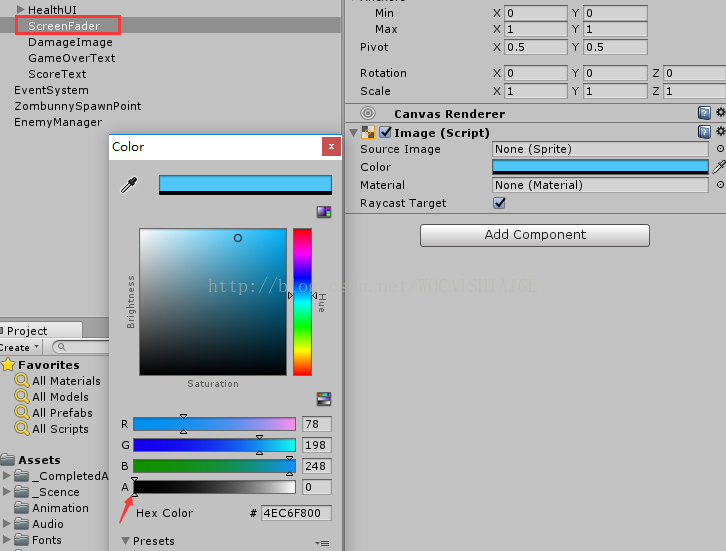Click the B channel slider
This screenshot has width=726, height=551.
click(214, 466)
